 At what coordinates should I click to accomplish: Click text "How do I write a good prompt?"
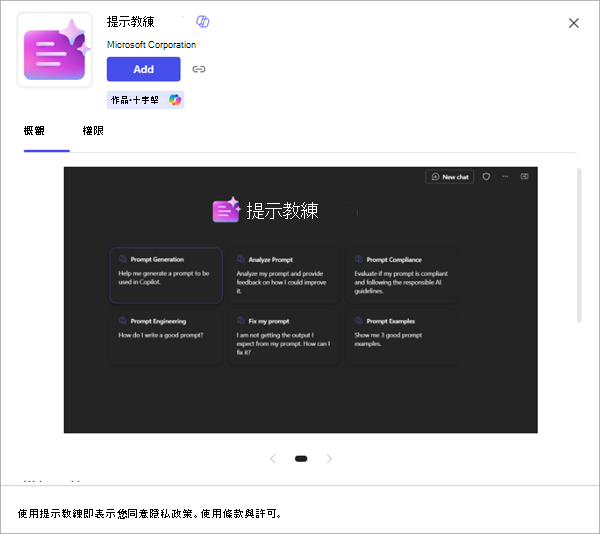coord(161,335)
